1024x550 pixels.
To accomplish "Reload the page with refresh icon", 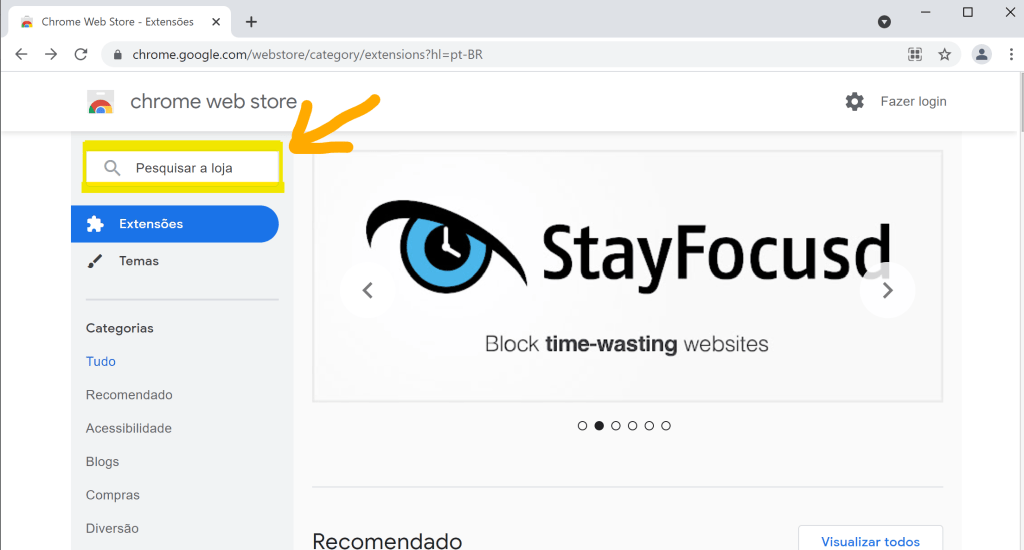I will click(81, 54).
